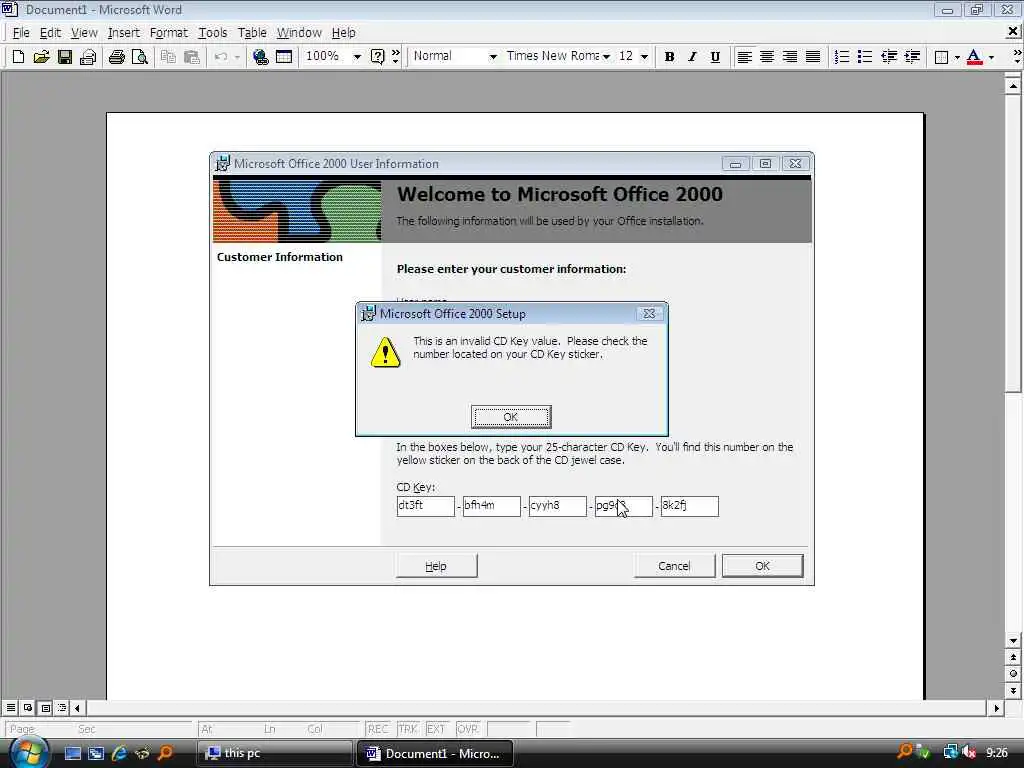Open the Table menu
Image resolution: width=1024 pixels, height=768 pixels.
(252, 33)
